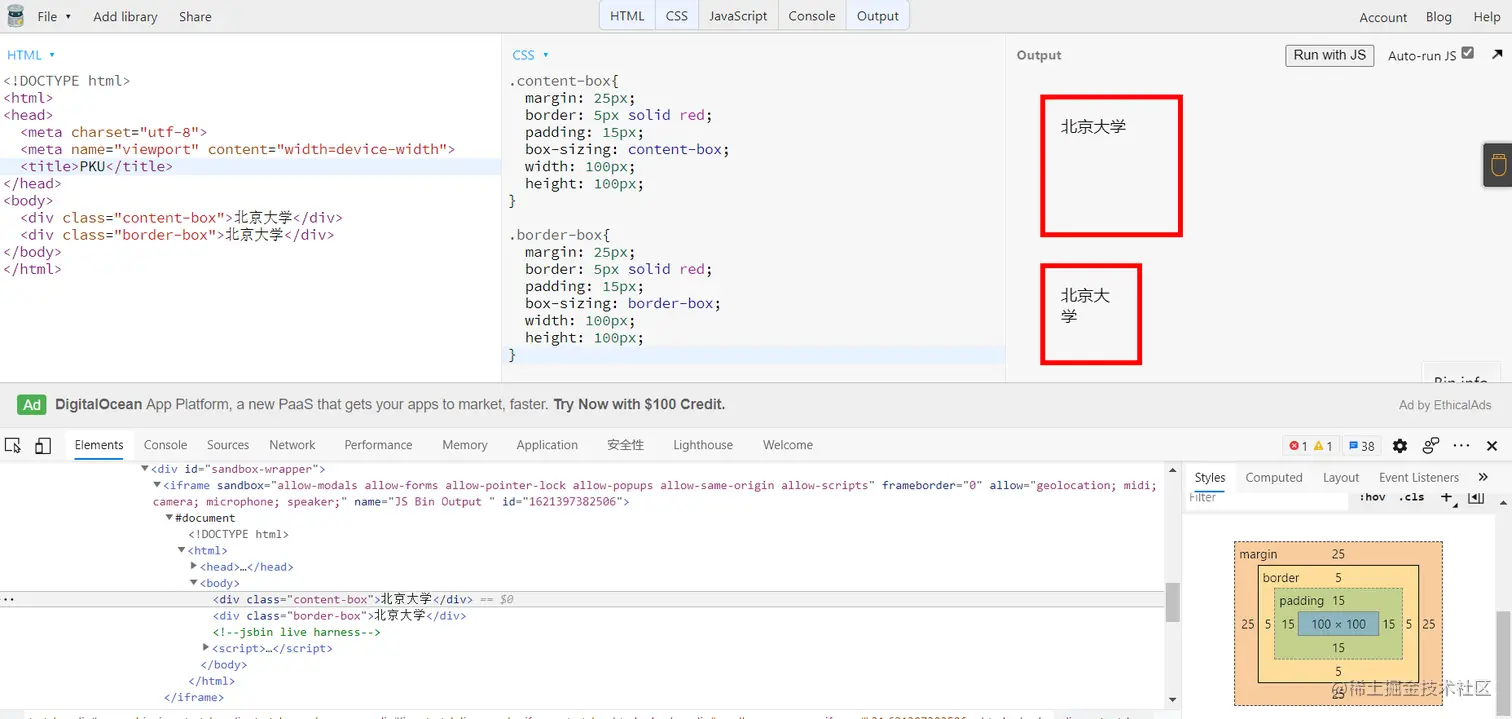Toggle the CSS panel button
The image size is (1512, 719).
point(677,16)
